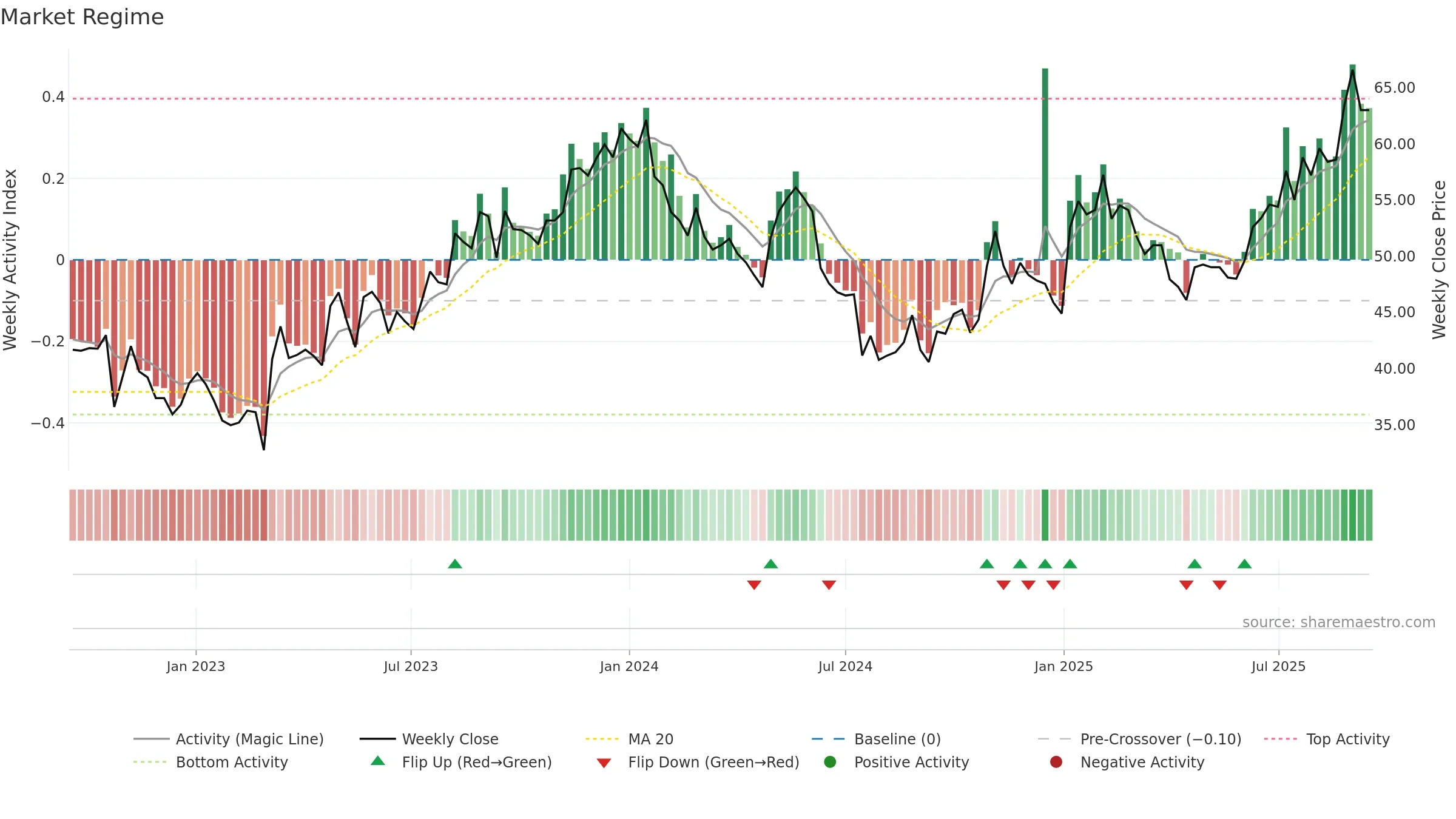The width and height of the screenshot is (1456, 819).
Task: Toggle the Baseline (0) legend entry
Action: coord(876,739)
